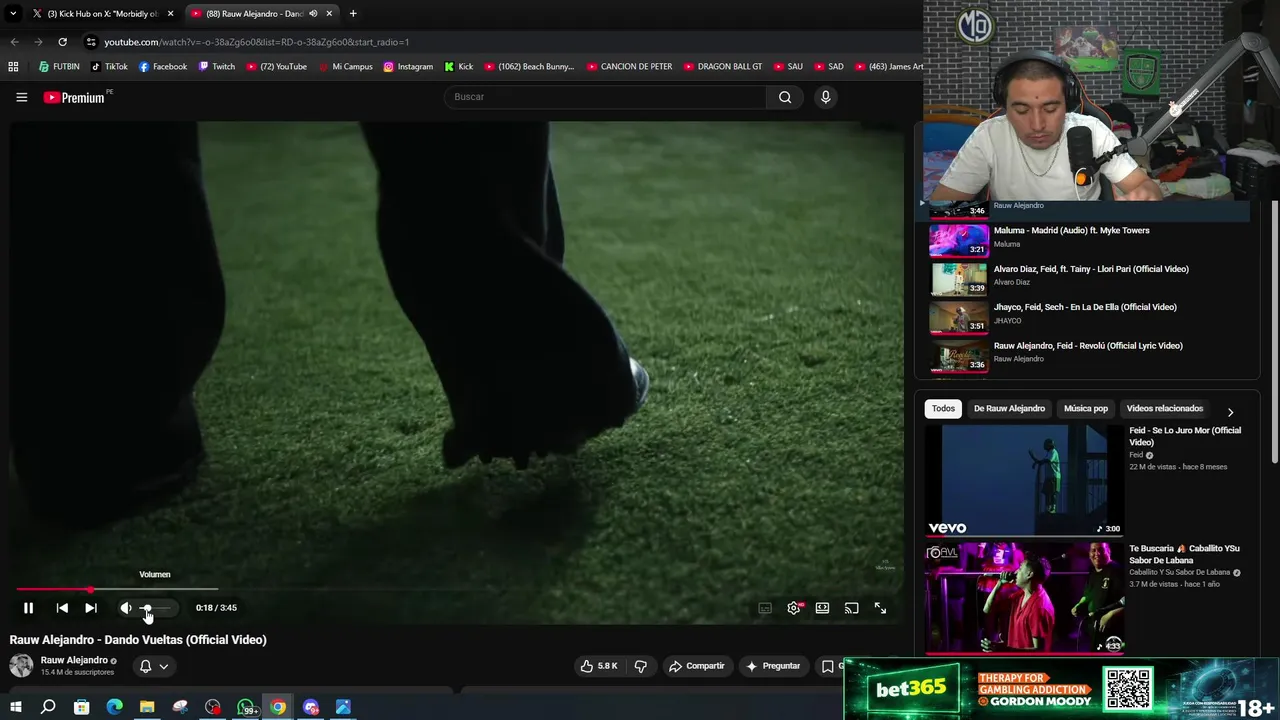Start voice search with microphone icon
The width and height of the screenshot is (1280, 720).
tap(825, 97)
